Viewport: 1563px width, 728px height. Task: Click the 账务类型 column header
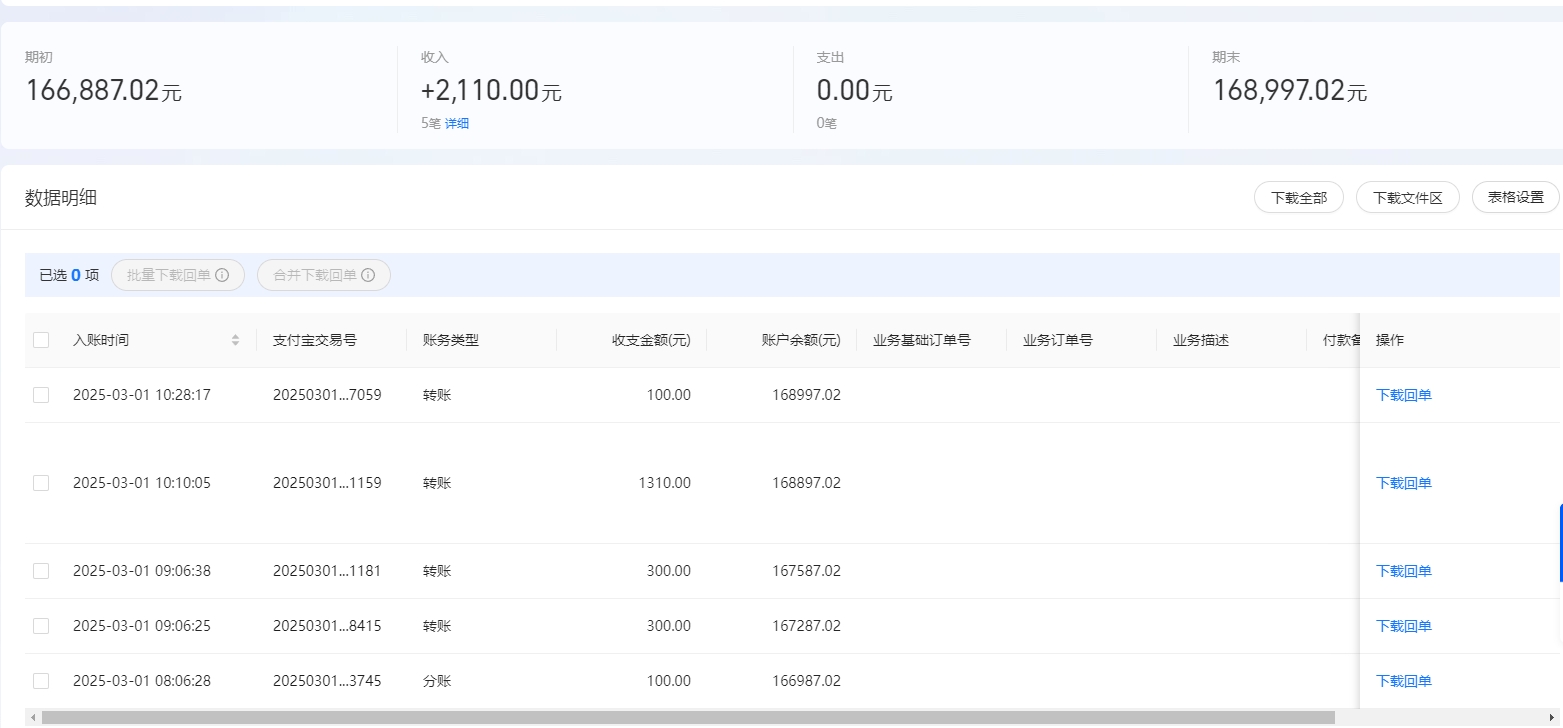coord(451,340)
